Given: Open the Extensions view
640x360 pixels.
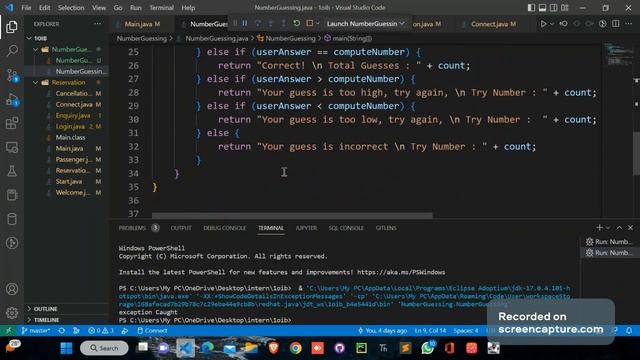Looking at the screenshot, I should tap(12, 123).
